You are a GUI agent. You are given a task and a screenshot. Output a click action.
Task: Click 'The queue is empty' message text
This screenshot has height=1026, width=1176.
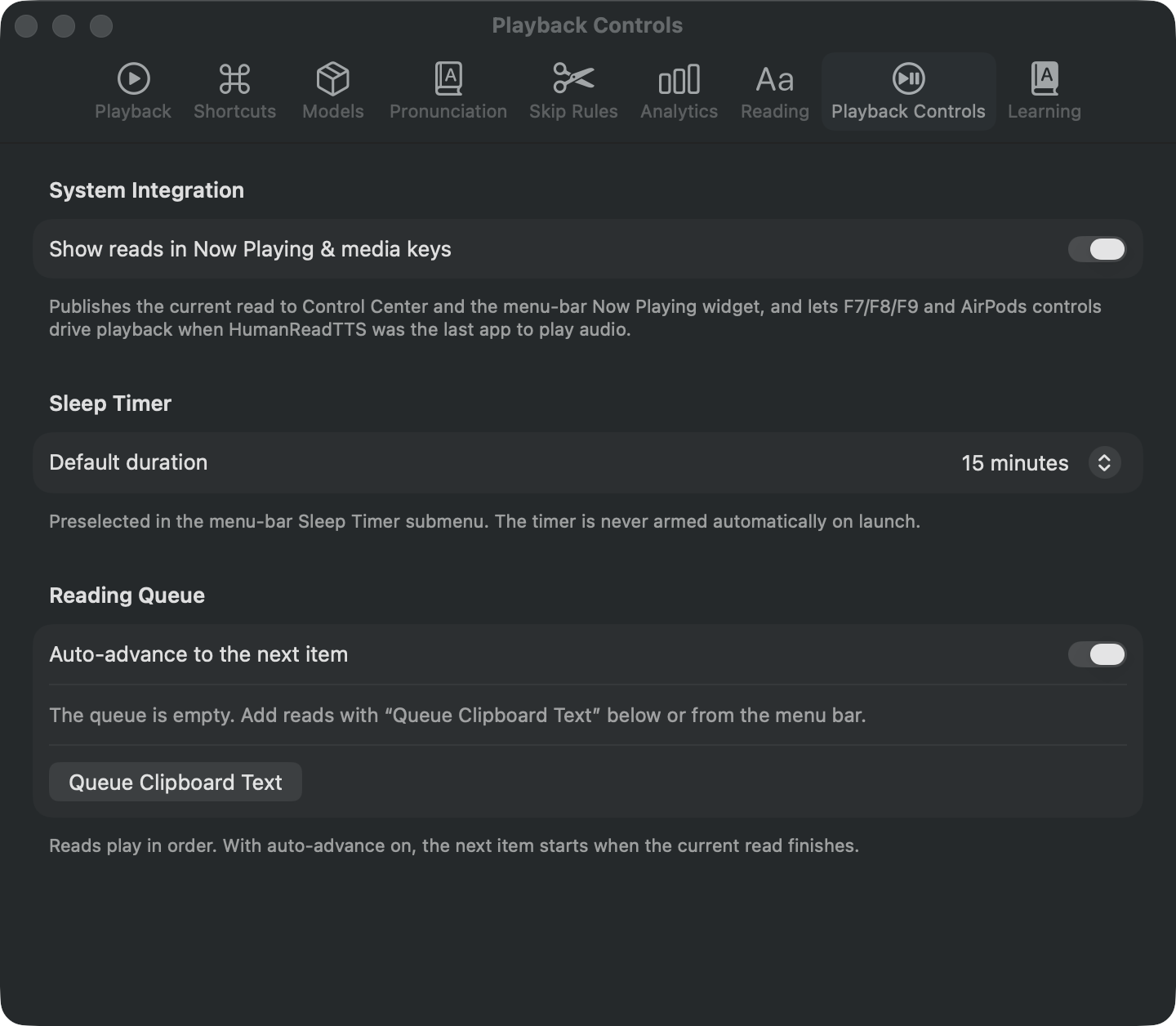[457, 716]
